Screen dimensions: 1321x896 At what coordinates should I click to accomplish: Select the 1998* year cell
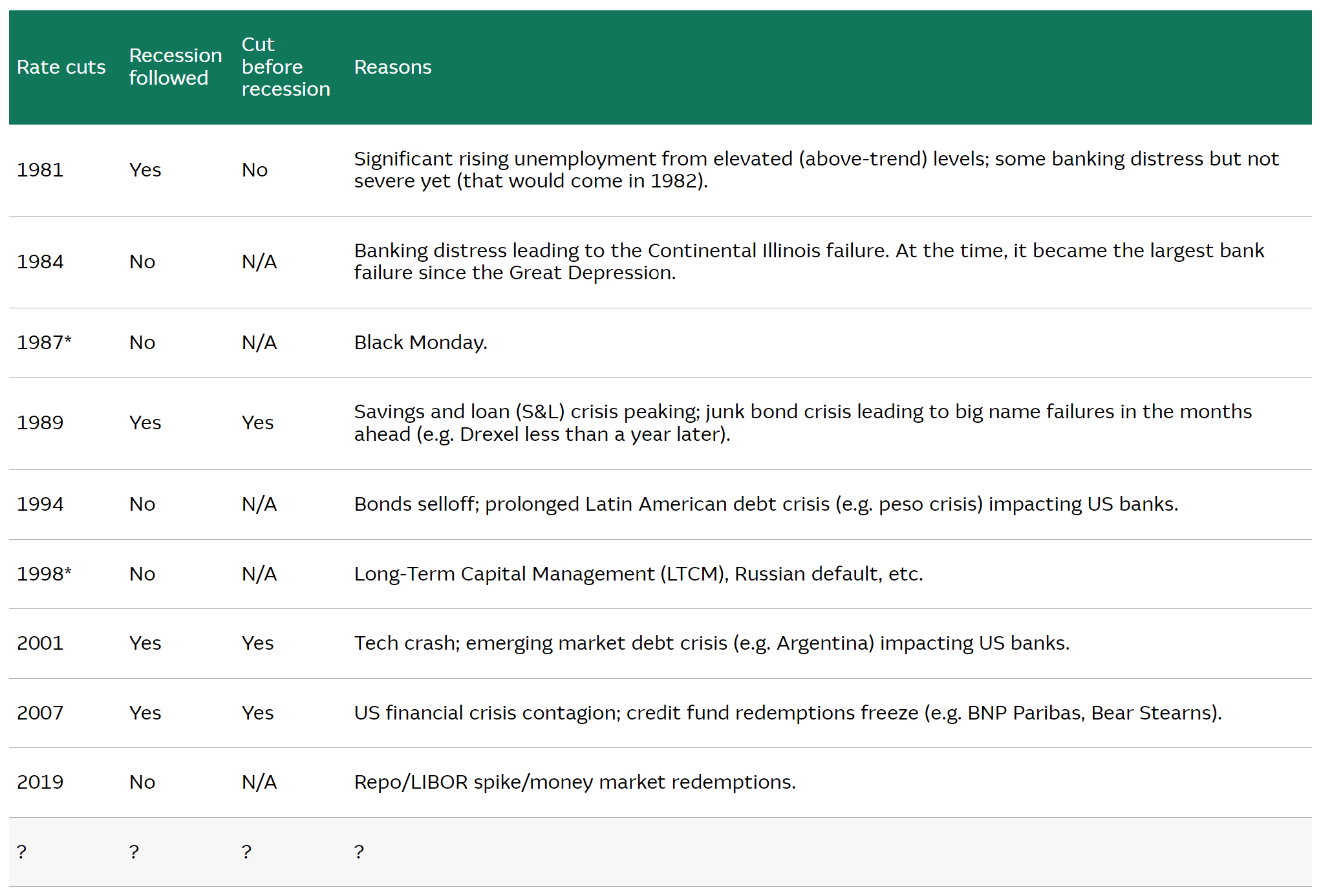[44, 574]
